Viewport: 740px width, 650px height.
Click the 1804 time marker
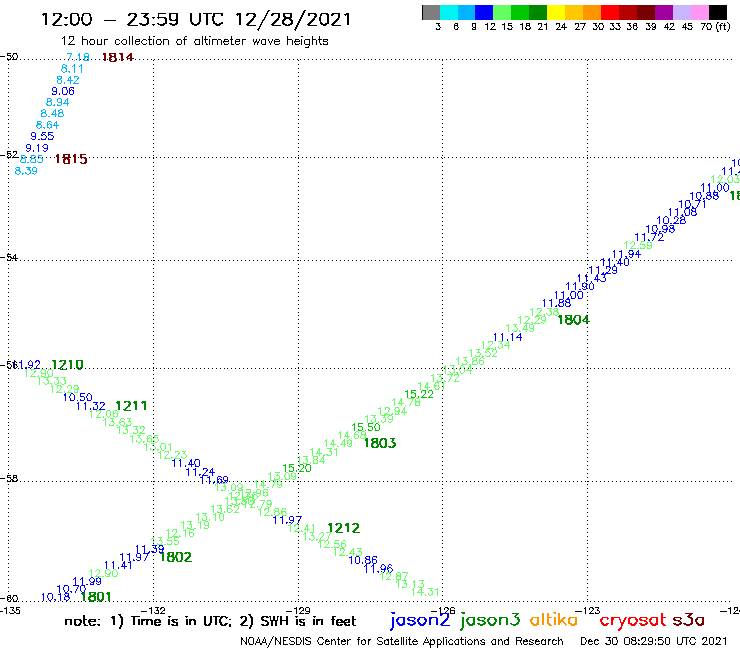click(573, 320)
